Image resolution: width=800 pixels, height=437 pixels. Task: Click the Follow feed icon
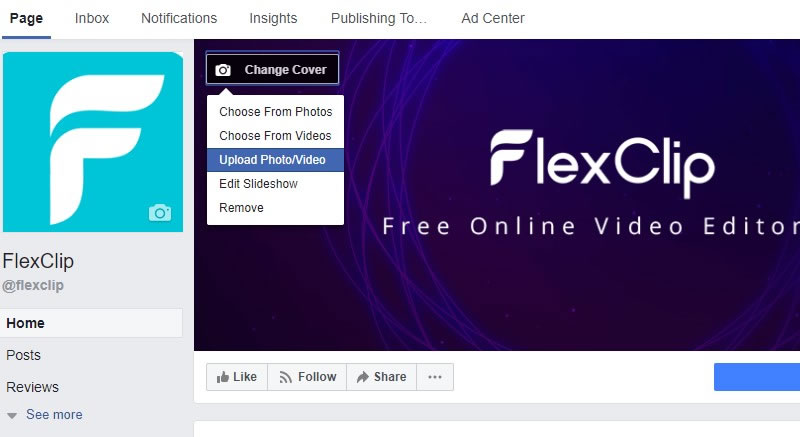click(x=285, y=377)
